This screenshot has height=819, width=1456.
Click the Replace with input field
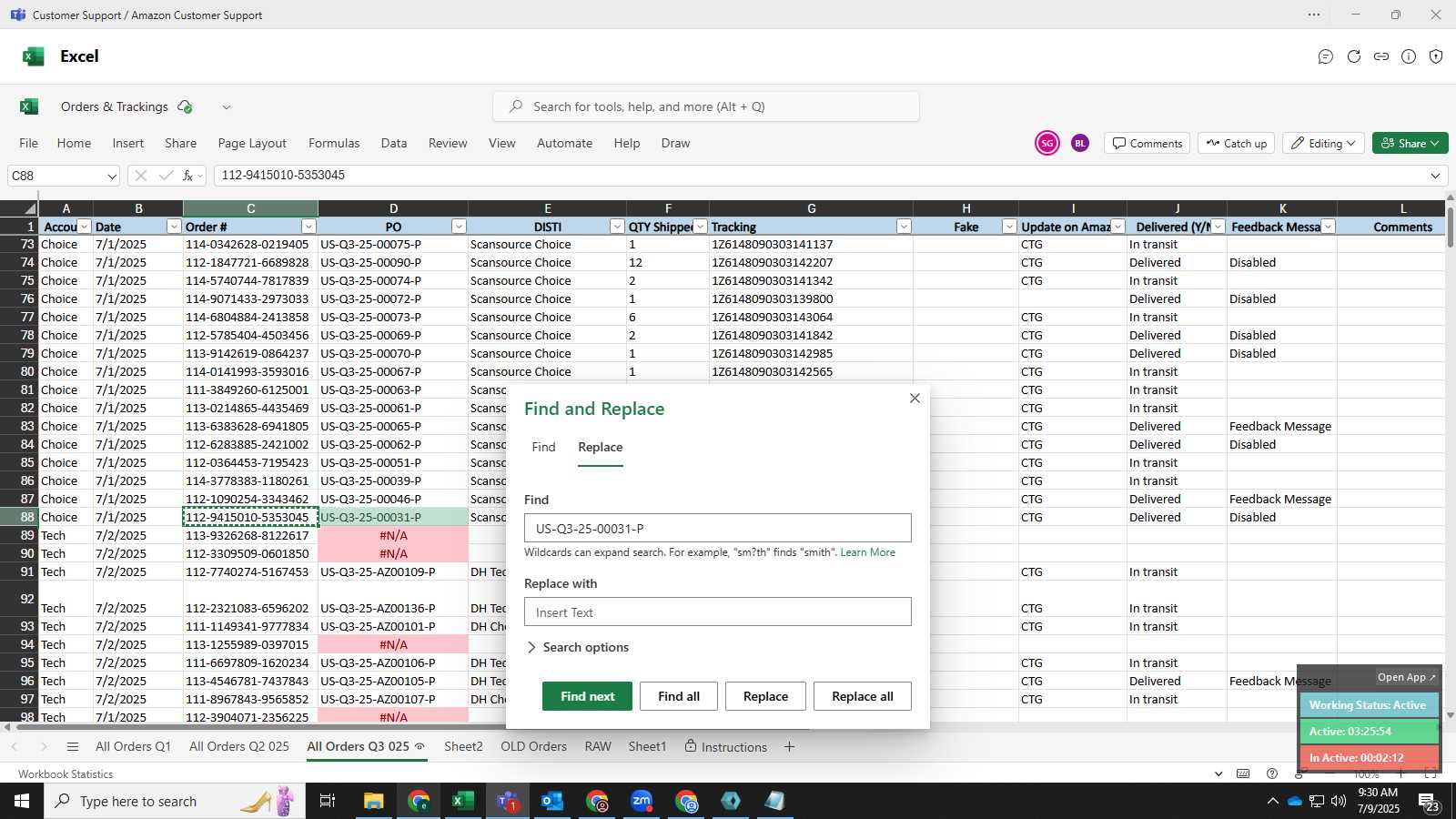tap(717, 612)
